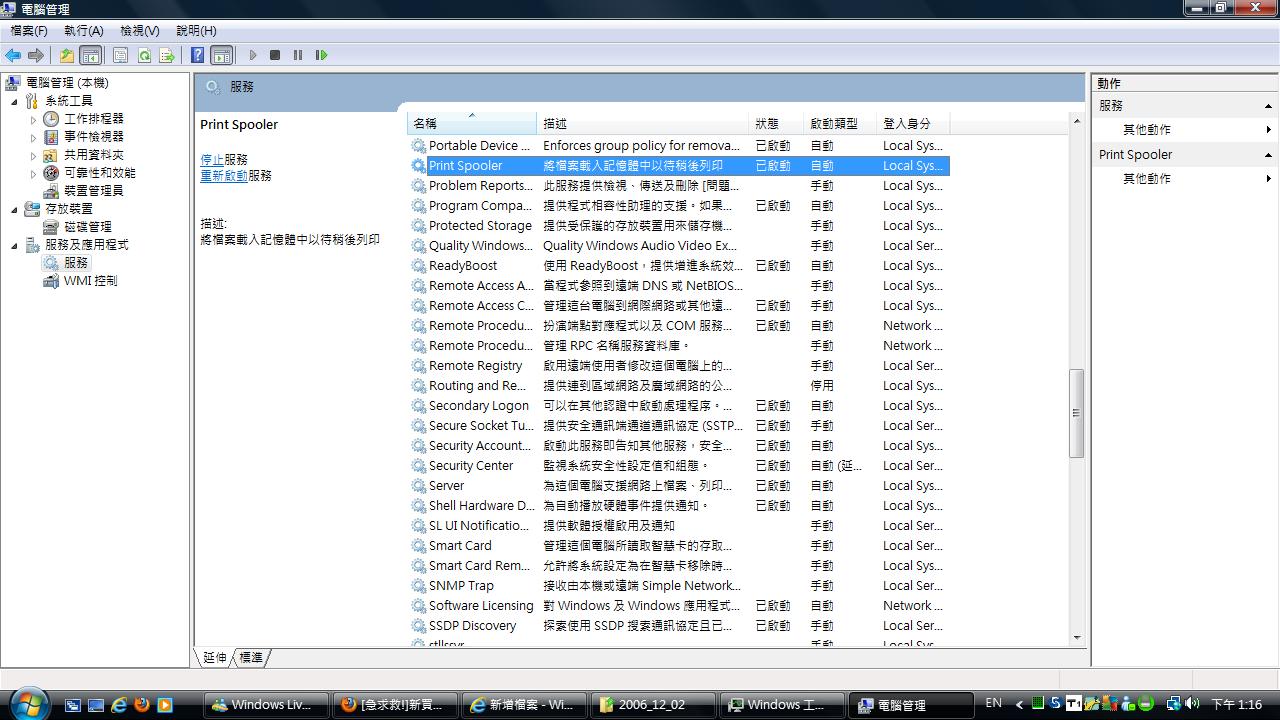The height and width of the screenshot is (720, 1280).
Task: Click the Back arrow in toolbar
Action: pyautogui.click(x=13, y=56)
